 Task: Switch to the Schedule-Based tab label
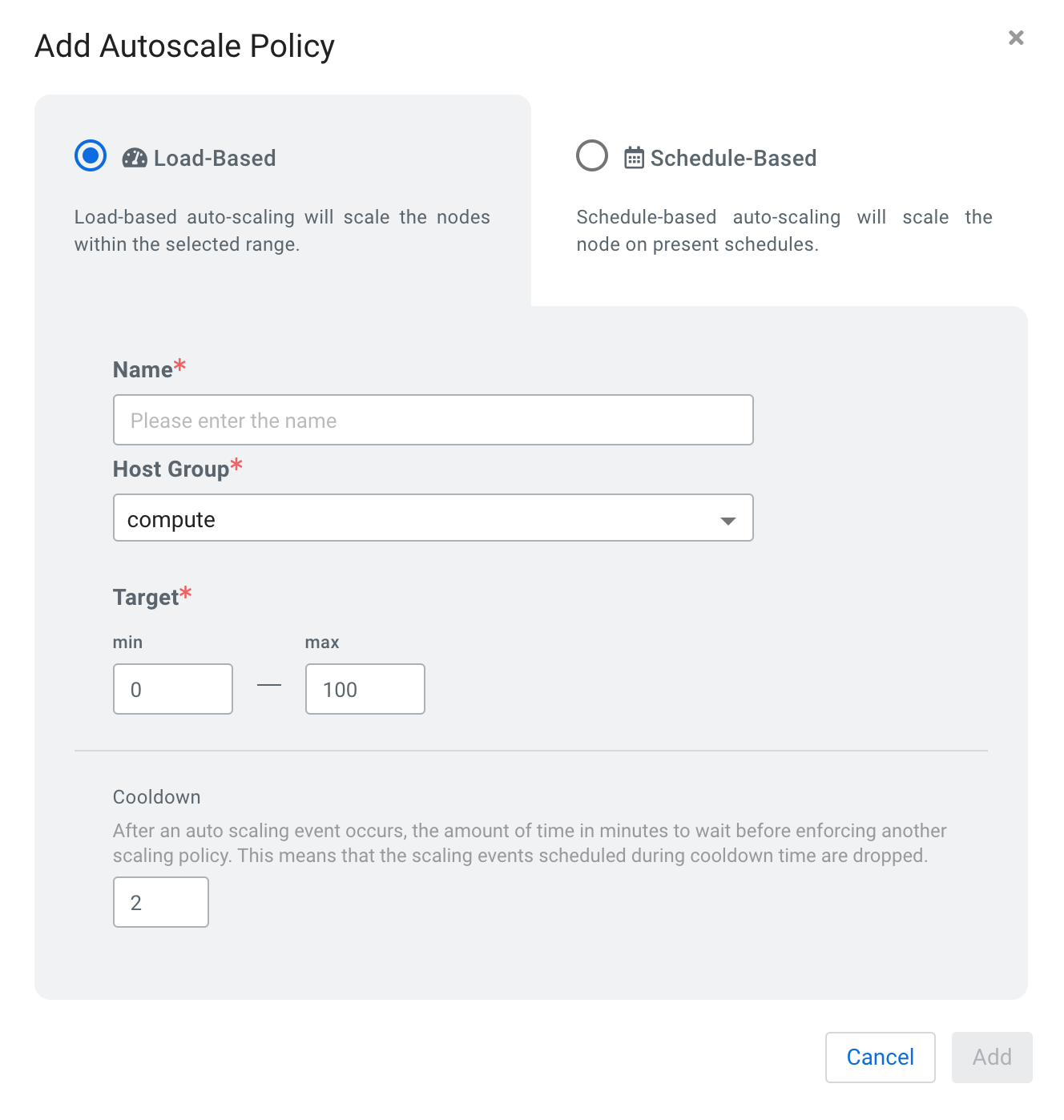click(x=733, y=159)
